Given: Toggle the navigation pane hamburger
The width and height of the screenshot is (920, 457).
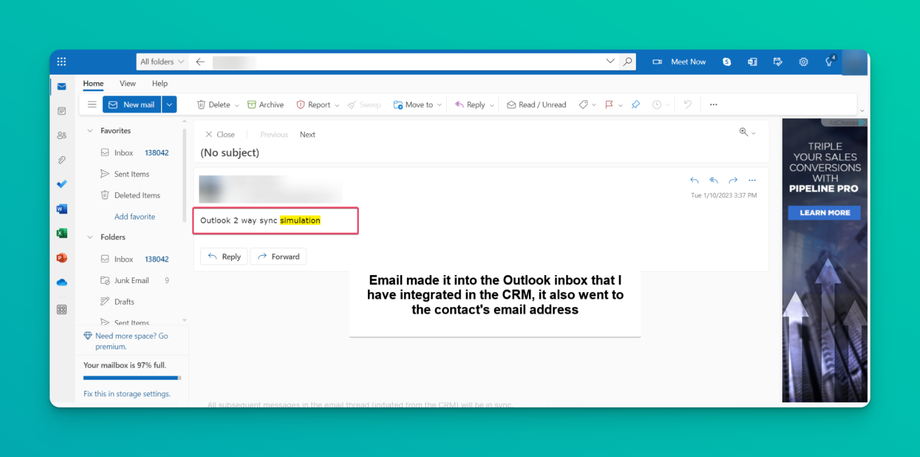Looking at the screenshot, I should [x=92, y=104].
